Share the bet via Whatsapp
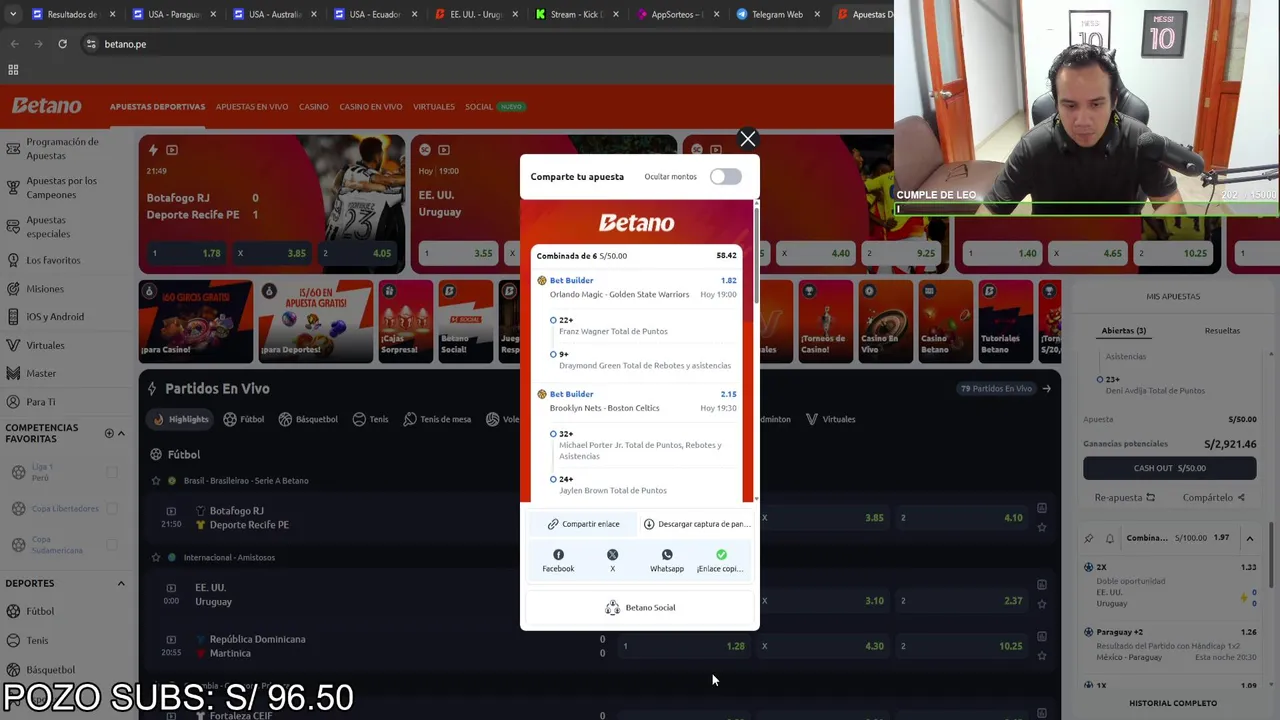1280x720 pixels. (x=667, y=561)
